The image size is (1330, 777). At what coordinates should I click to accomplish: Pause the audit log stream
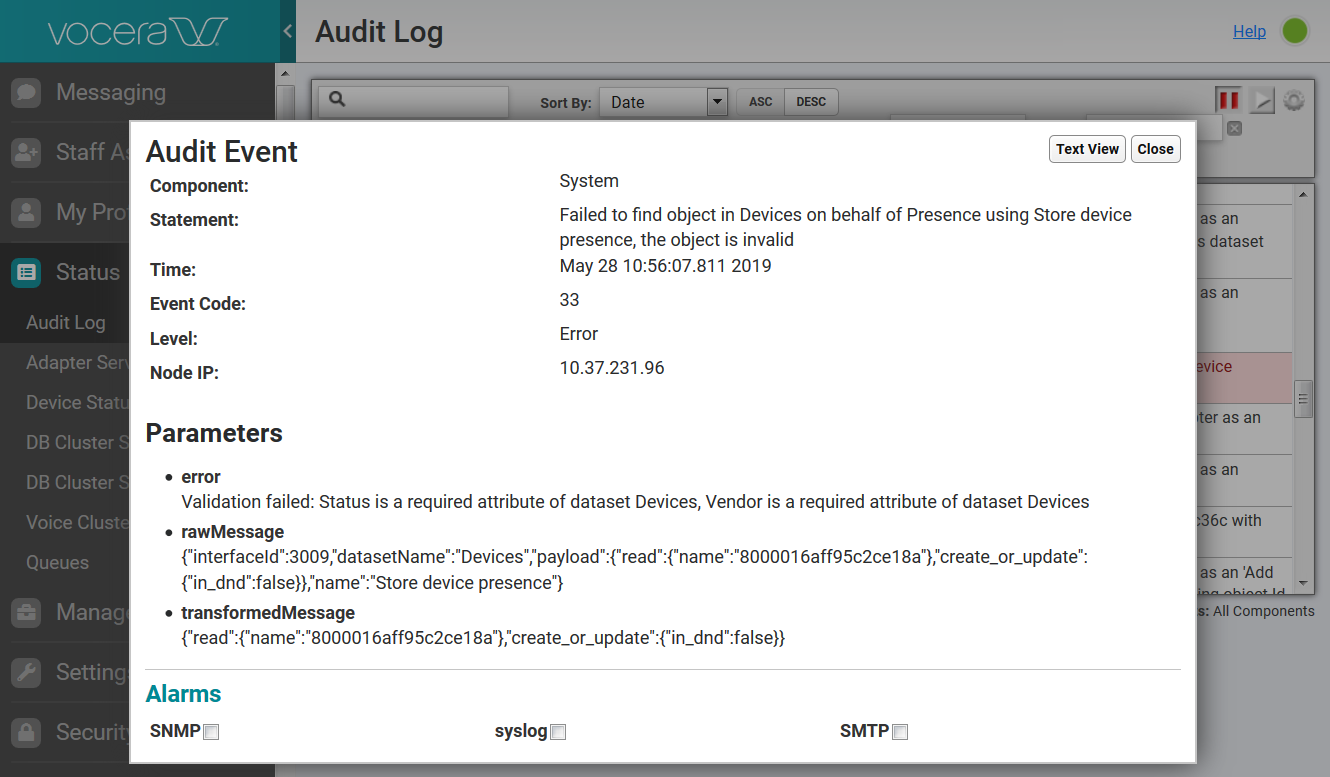(x=1228, y=100)
